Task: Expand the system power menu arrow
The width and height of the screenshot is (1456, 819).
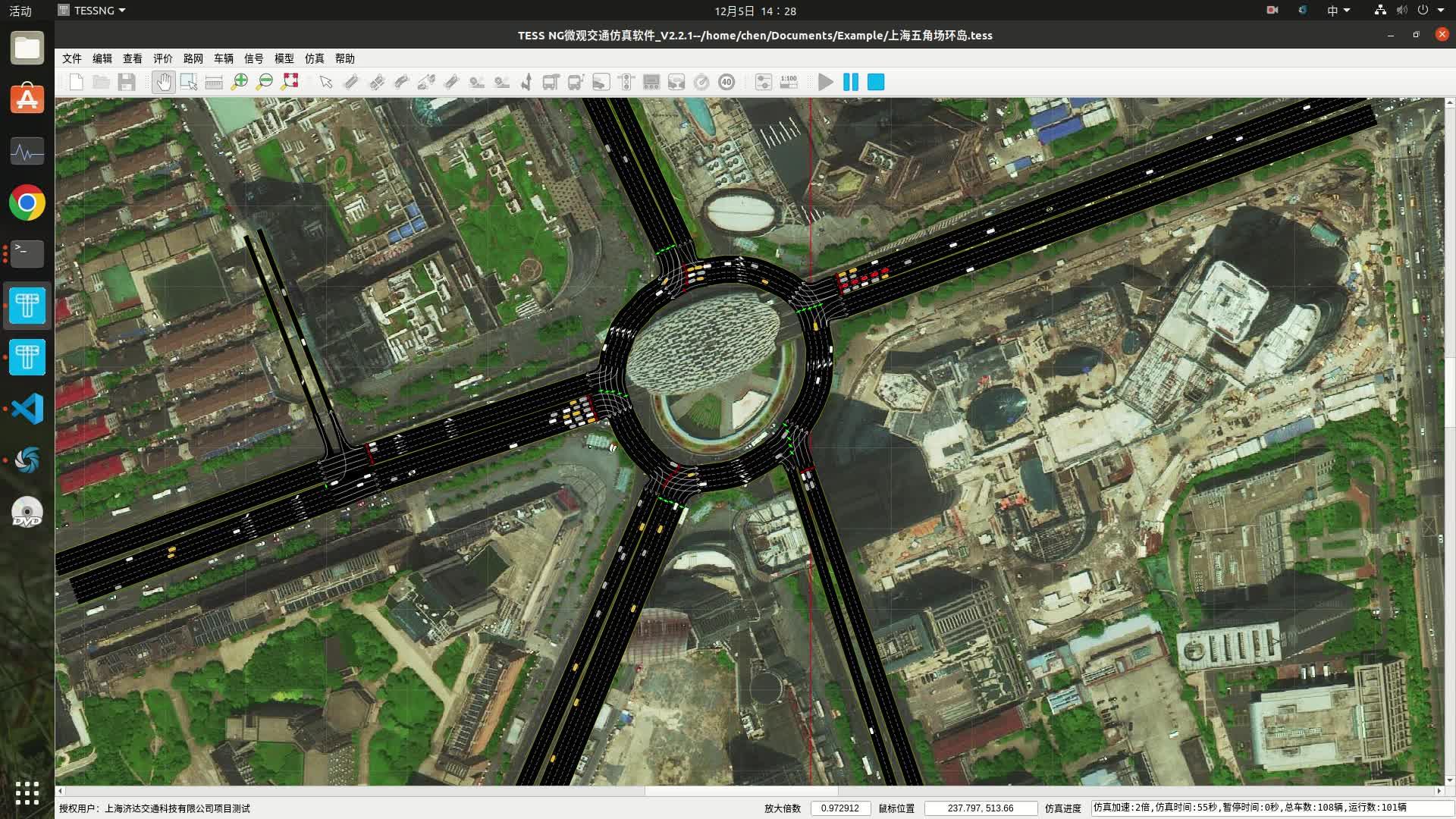Action: coord(1441,11)
